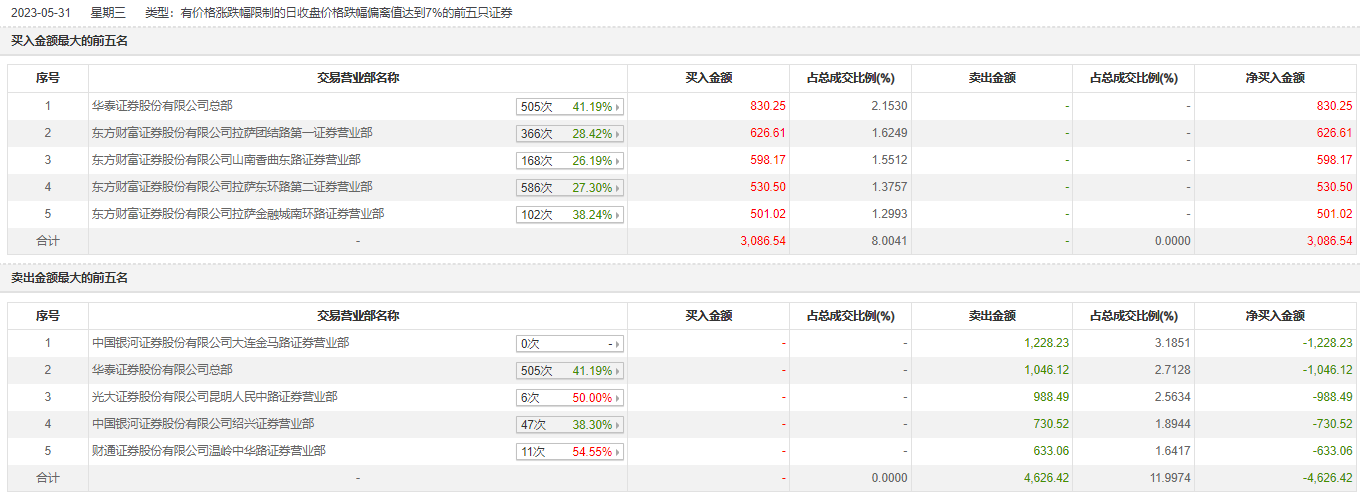Expand the 505次 41.19% badge in the 卖出 table
The width and height of the screenshot is (1360, 495).
tap(570, 371)
